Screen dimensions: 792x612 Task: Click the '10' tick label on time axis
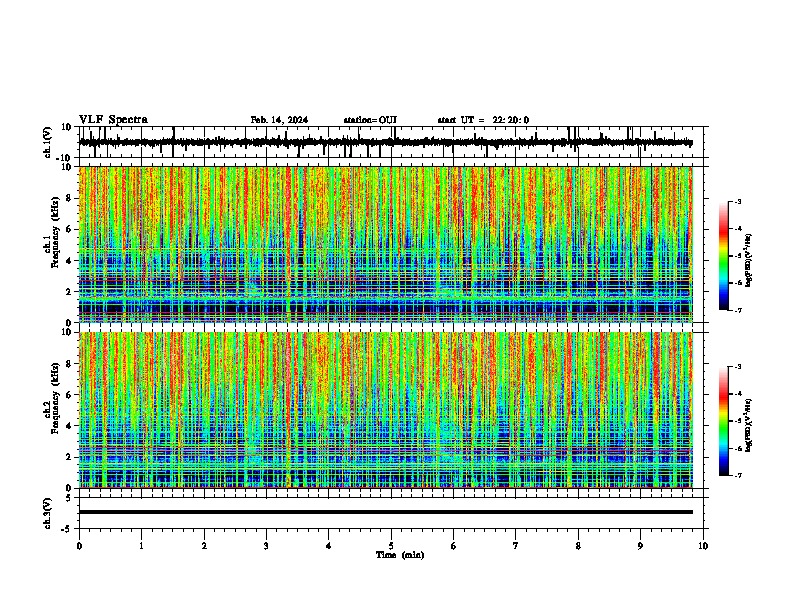(x=703, y=546)
